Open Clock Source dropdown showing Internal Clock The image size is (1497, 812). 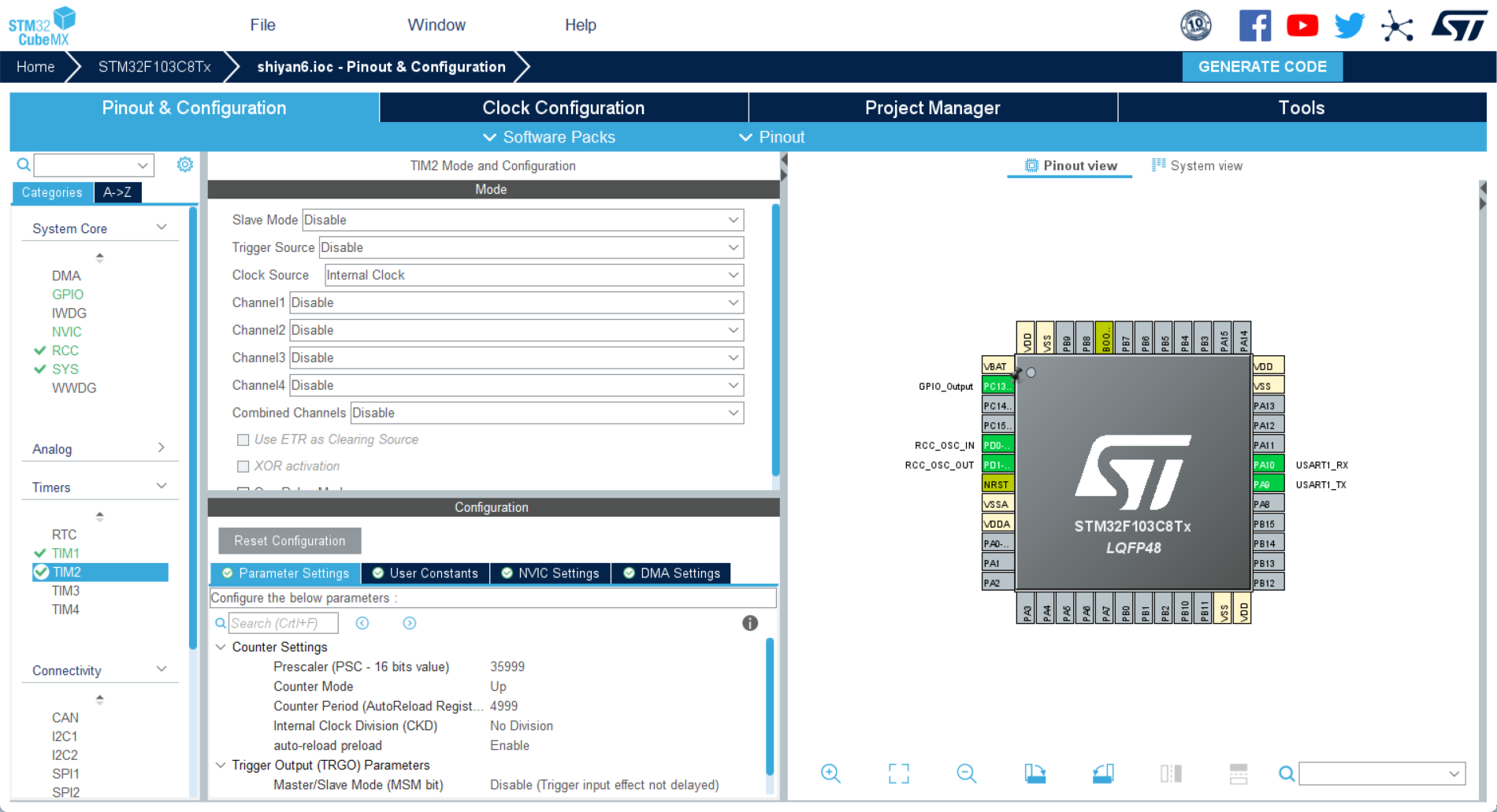pos(534,275)
